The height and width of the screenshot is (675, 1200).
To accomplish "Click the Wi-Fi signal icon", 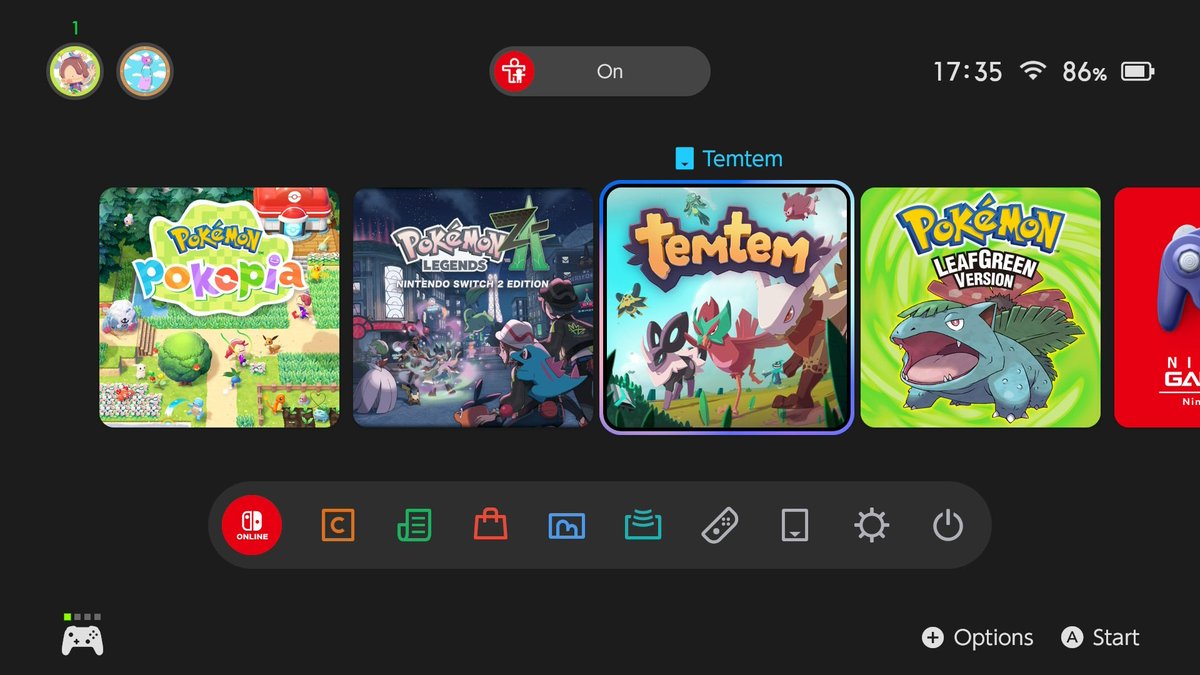I will [x=1032, y=71].
